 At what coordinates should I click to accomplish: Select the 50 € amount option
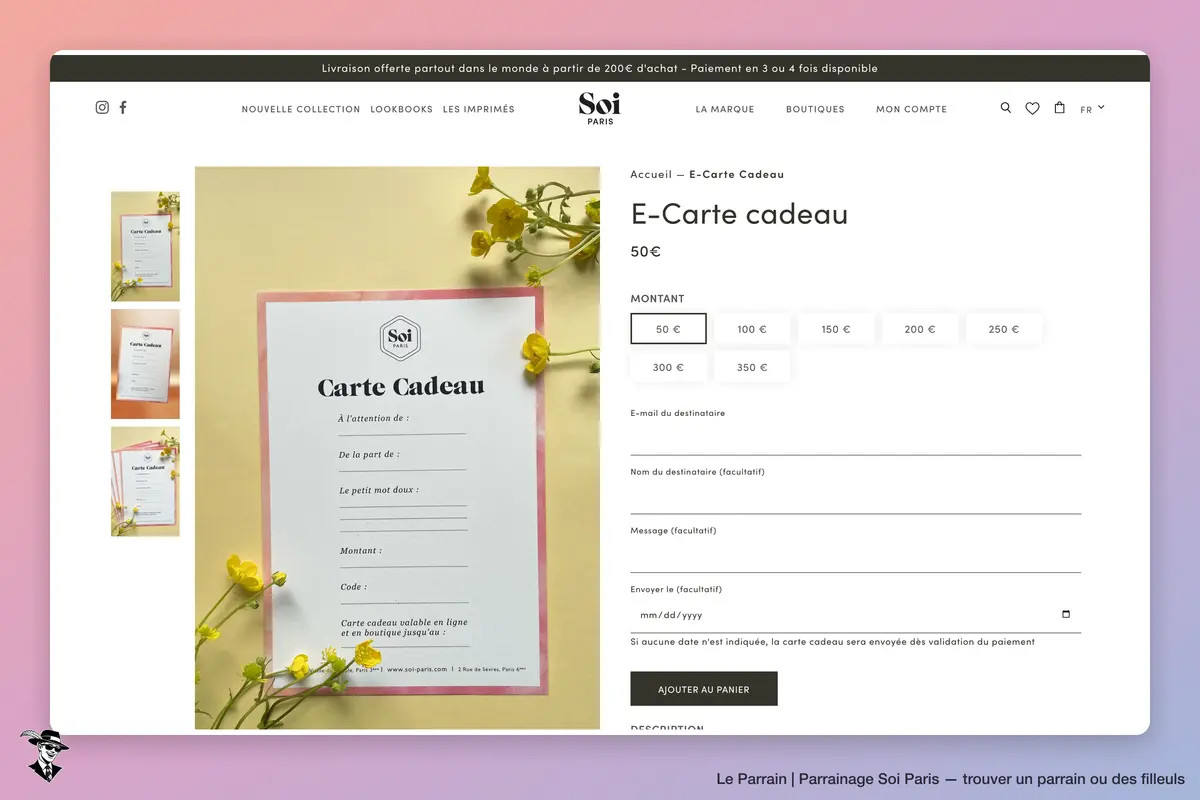coord(668,329)
